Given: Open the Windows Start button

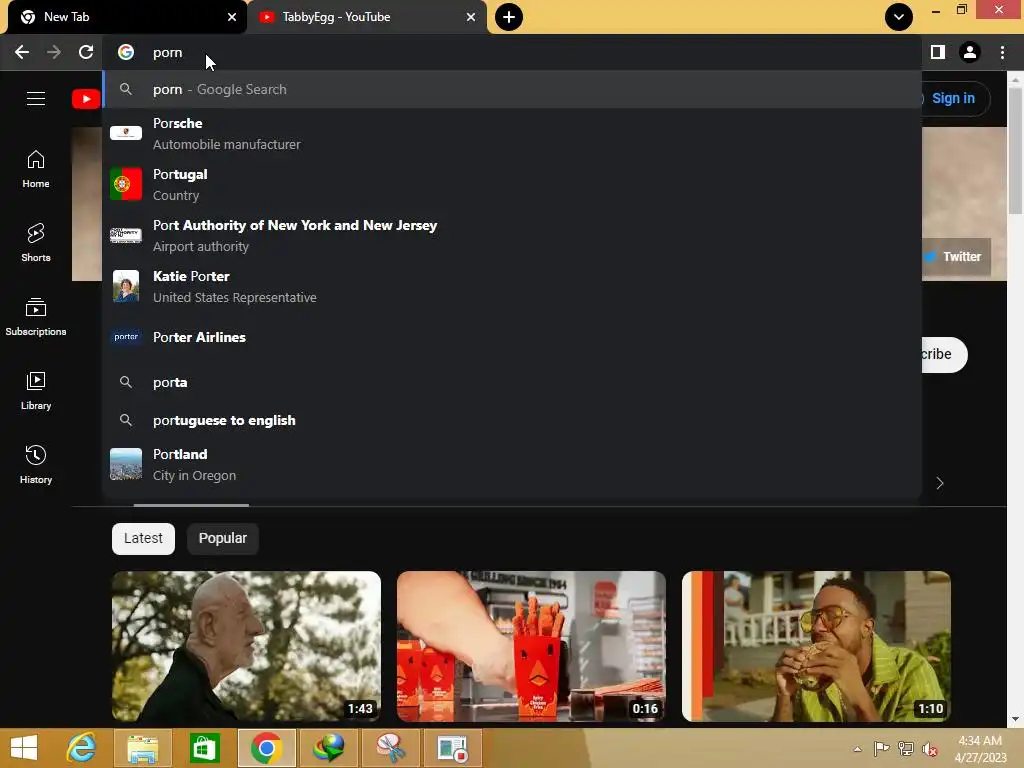Looking at the screenshot, I should coord(24,748).
